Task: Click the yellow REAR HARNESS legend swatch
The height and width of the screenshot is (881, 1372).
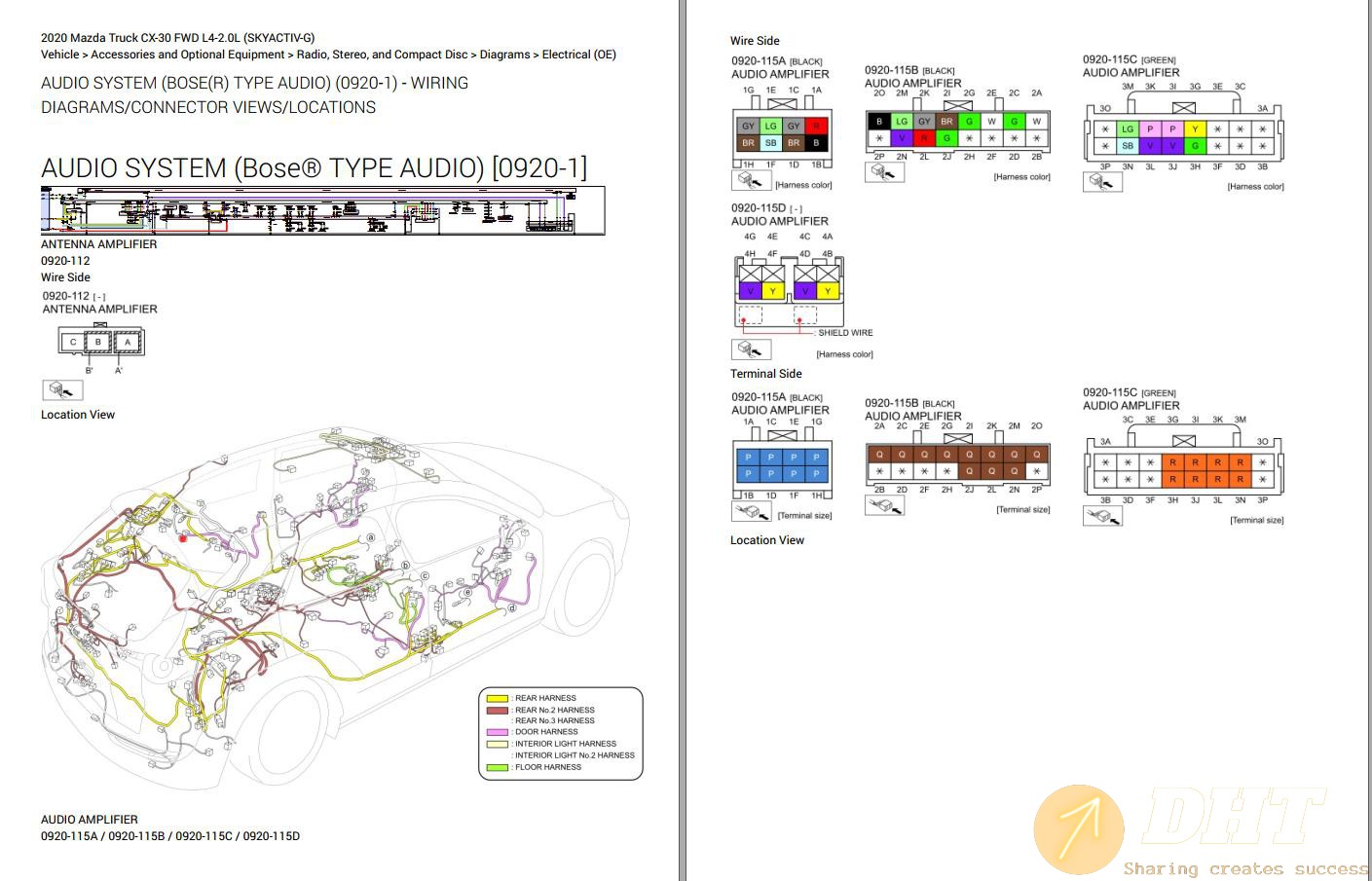Action: pyautogui.click(x=497, y=698)
